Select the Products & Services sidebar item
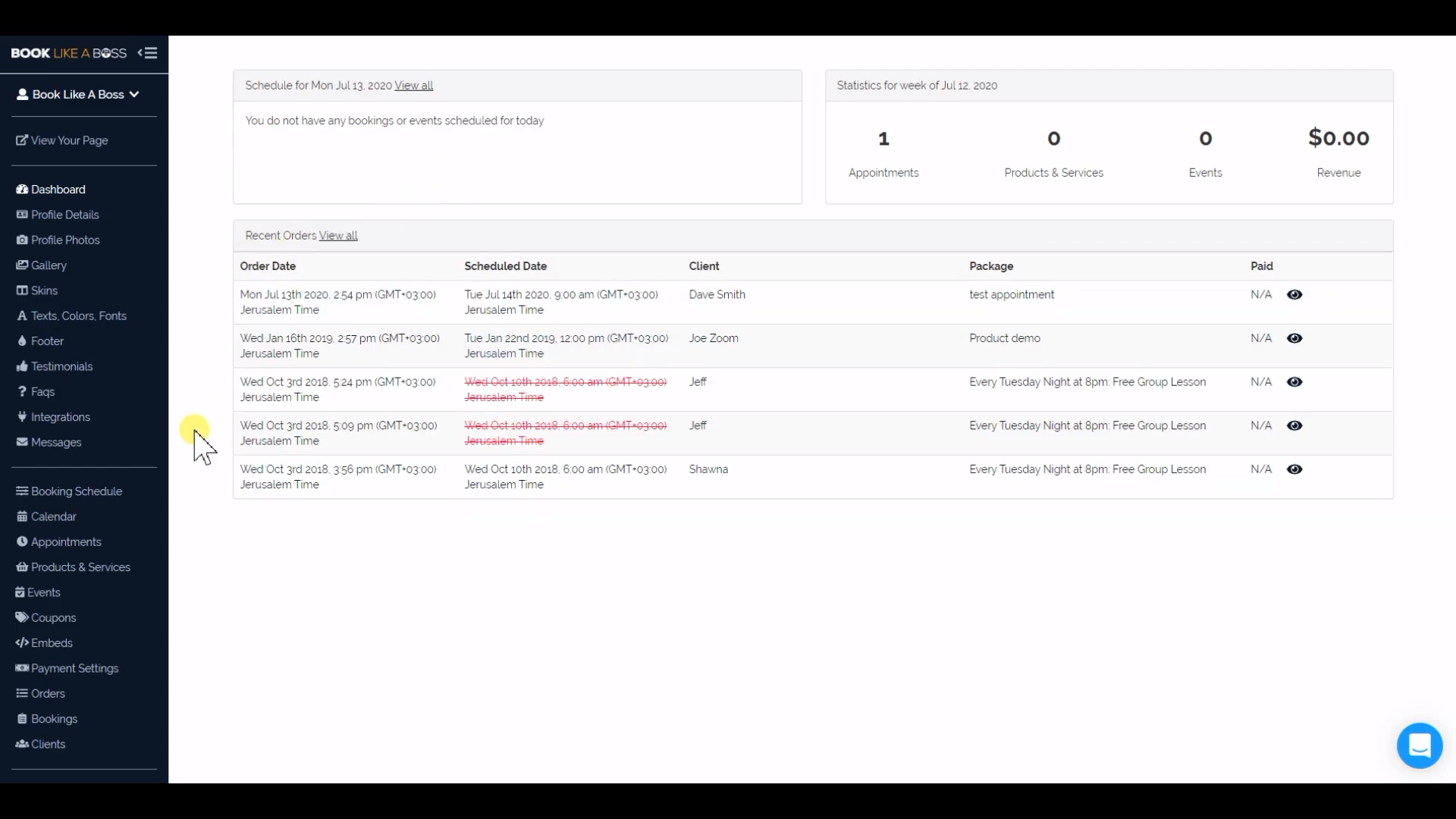Image resolution: width=1456 pixels, height=819 pixels. (x=80, y=567)
